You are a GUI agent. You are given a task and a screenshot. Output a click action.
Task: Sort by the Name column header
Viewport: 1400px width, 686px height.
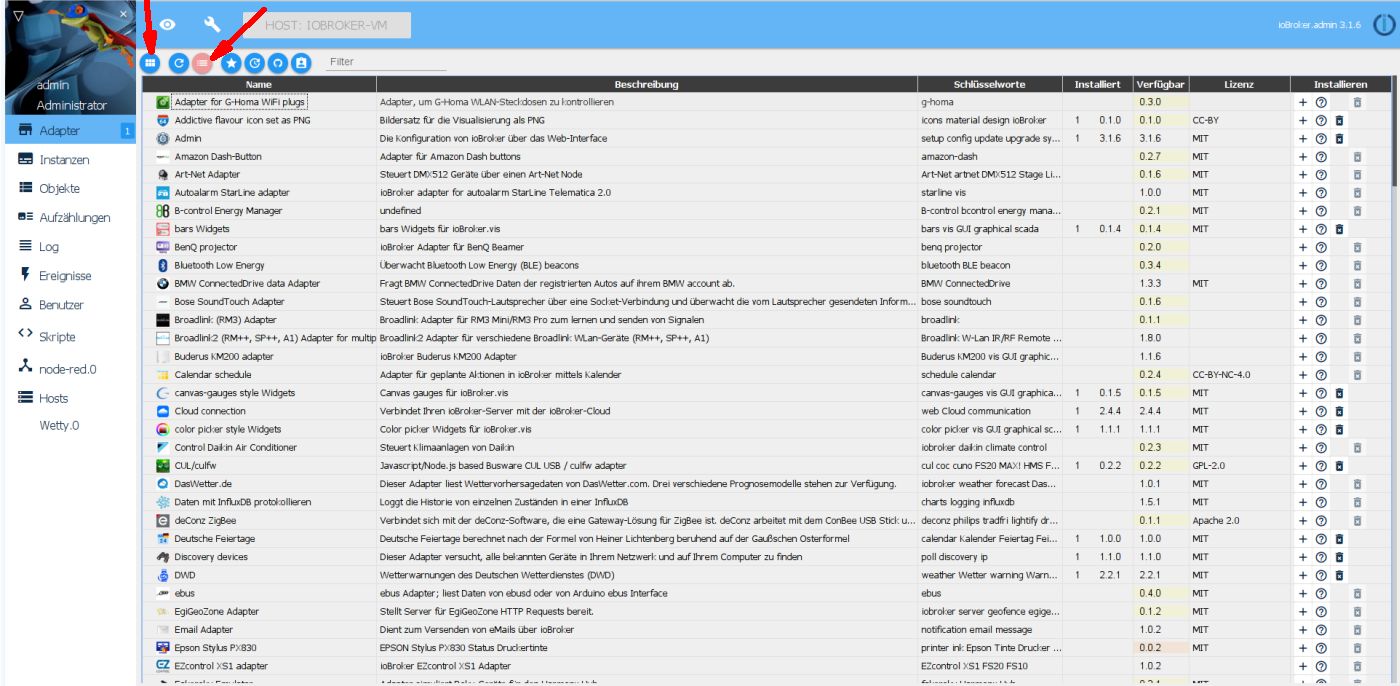point(259,85)
